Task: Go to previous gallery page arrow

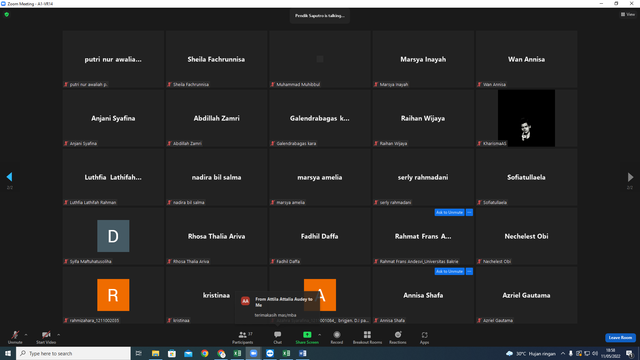Action: (x=9, y=177)
